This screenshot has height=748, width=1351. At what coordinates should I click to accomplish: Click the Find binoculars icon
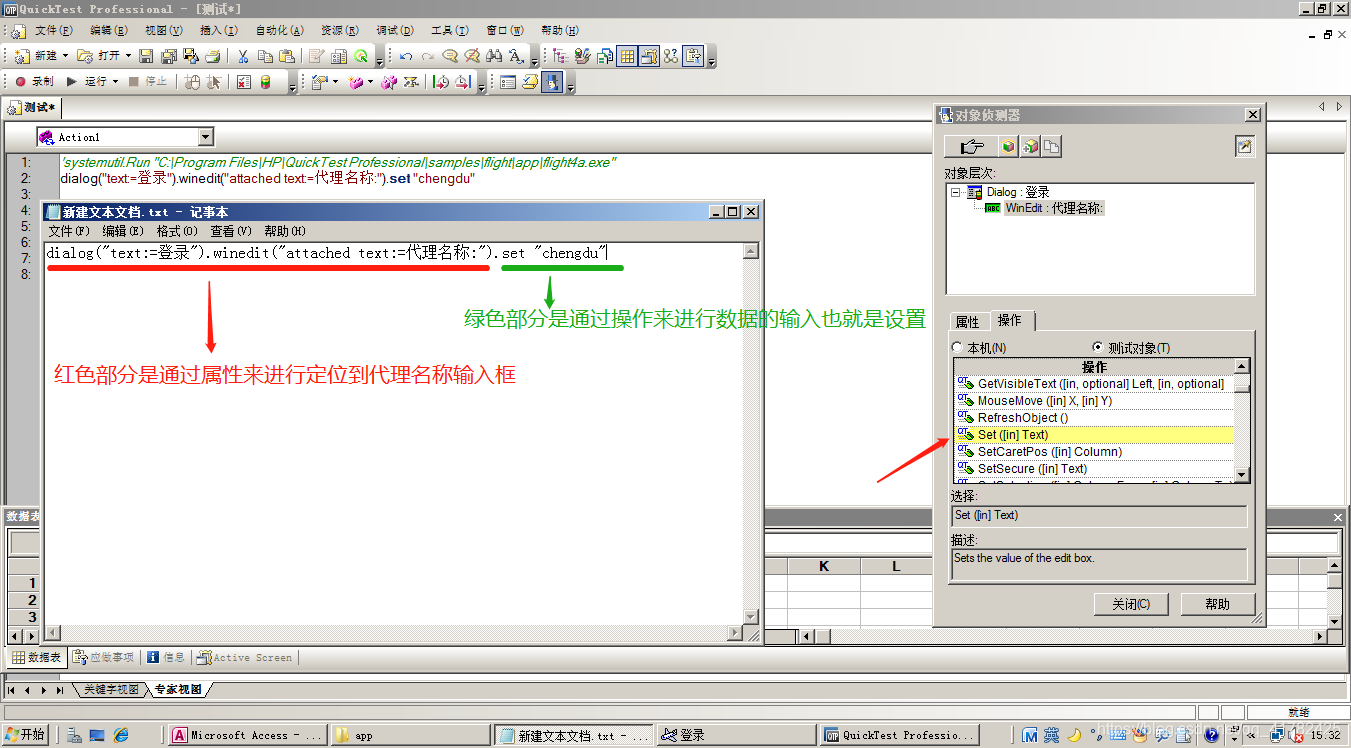point(494,56)
